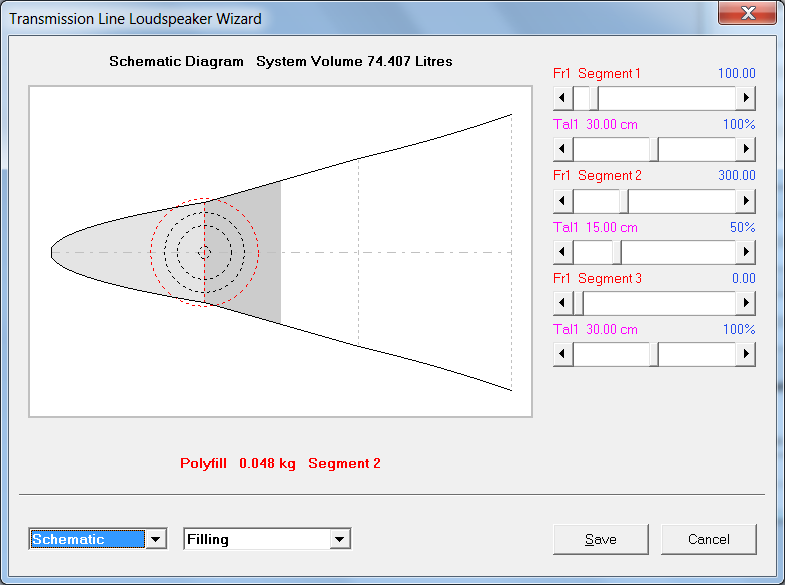
Task: Click the "Fr1 Segment 3" label
Action: click(597, 278)
